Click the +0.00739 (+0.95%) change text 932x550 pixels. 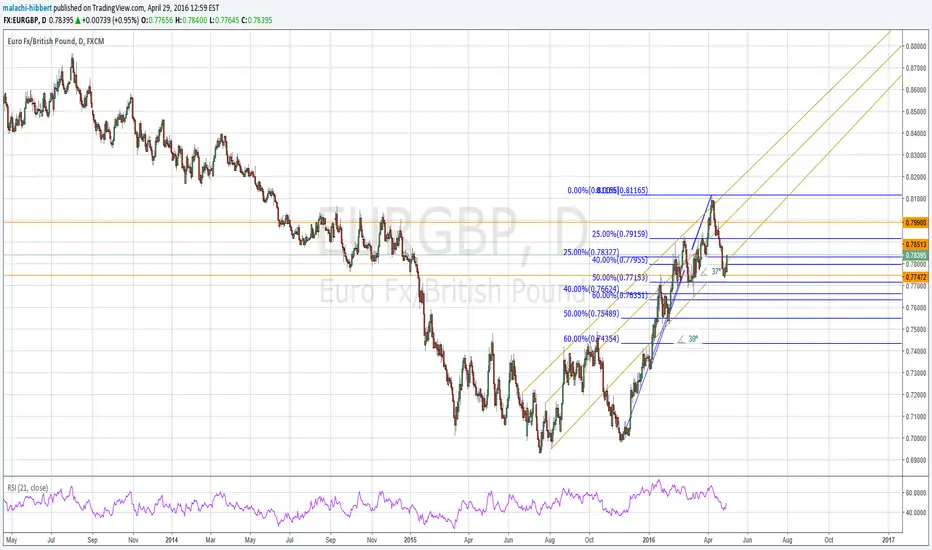111,20
